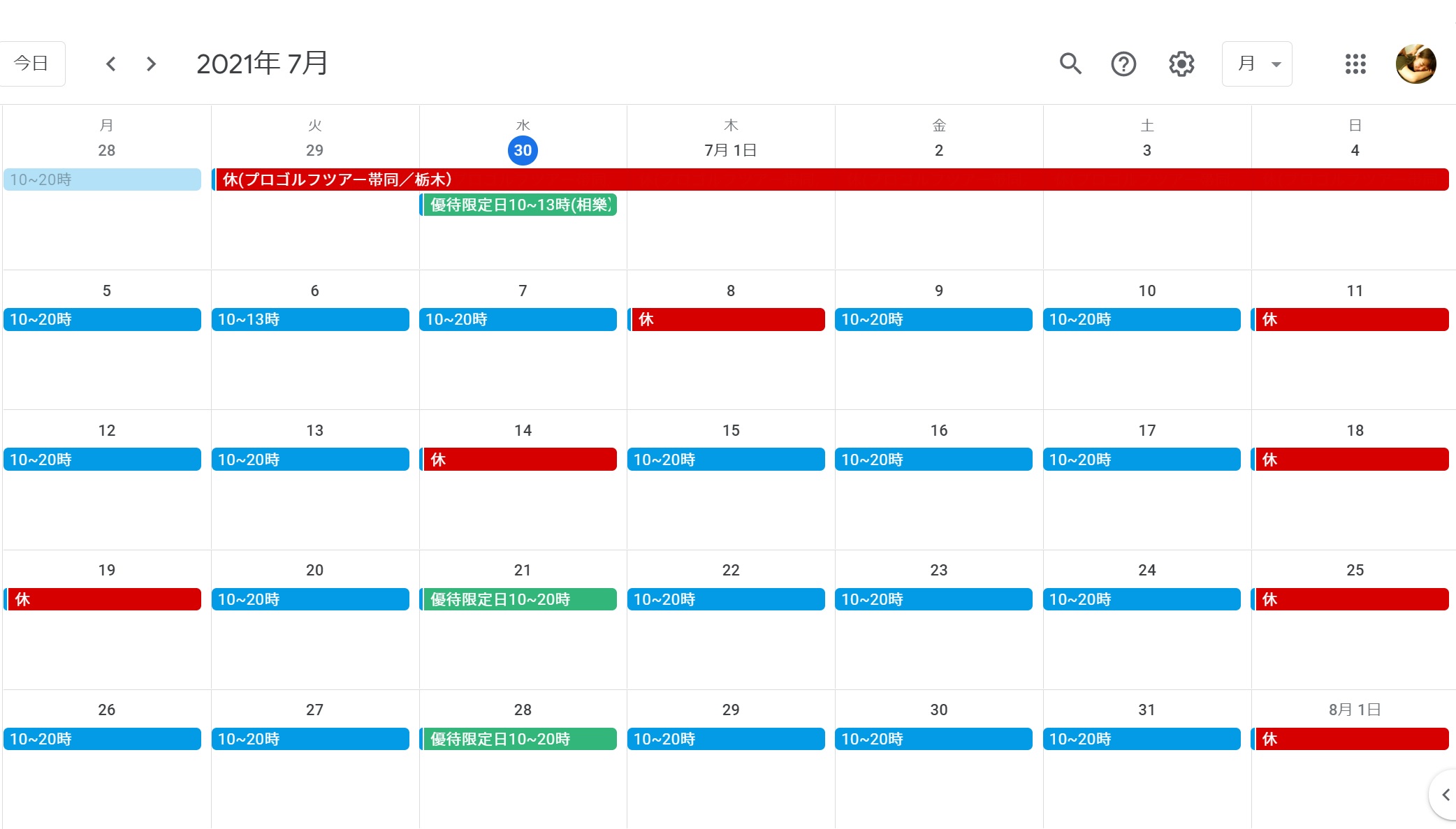Screen dimensions: 1456x829
Task: Open the 優待限定日10~13時(相樂) event
Action: [518, 205]
